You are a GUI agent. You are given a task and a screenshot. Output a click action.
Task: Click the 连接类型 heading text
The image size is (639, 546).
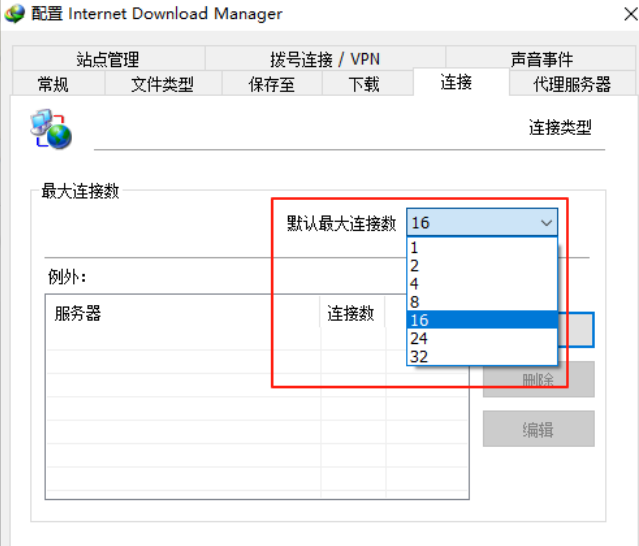tap(560, 128)
